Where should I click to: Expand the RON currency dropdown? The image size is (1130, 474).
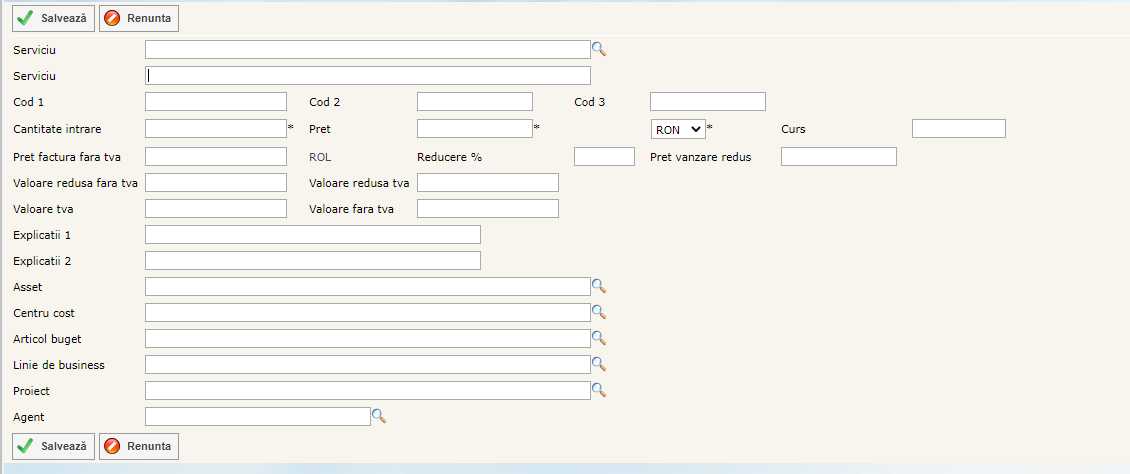click(678, 128)
